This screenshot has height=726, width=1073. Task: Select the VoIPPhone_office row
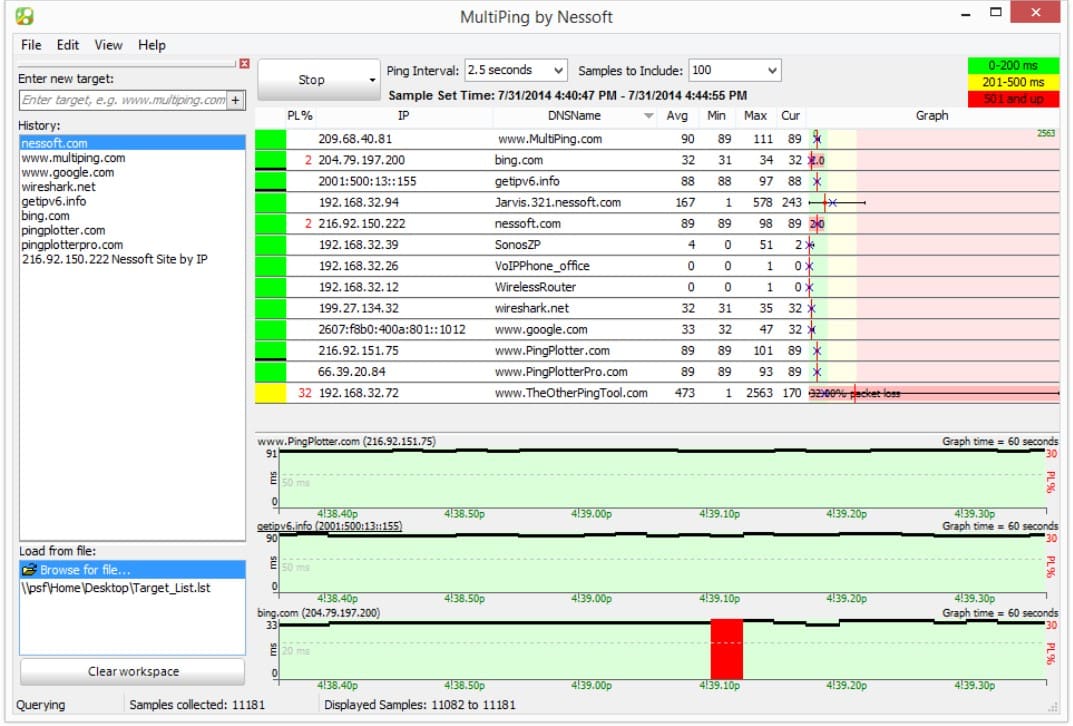pyautogui.click(x=657, y=266)
